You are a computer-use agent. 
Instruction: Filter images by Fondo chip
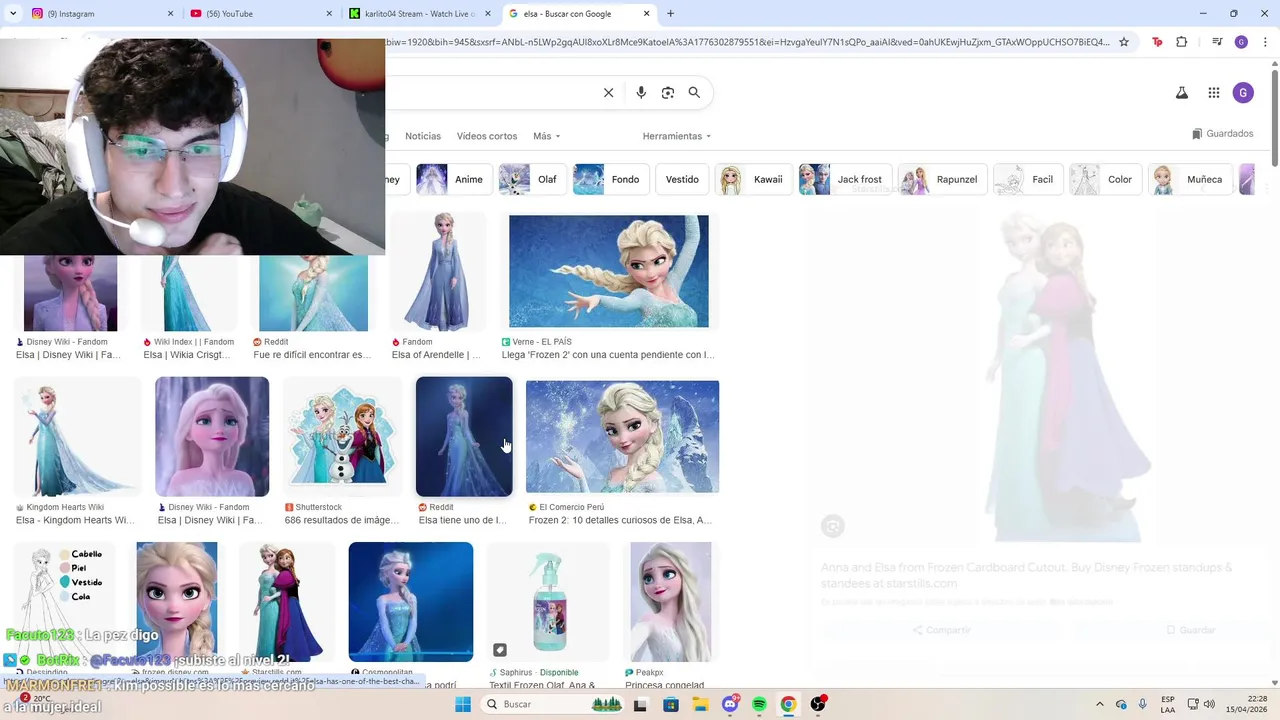pyautogui.click(x=609, y=180)
